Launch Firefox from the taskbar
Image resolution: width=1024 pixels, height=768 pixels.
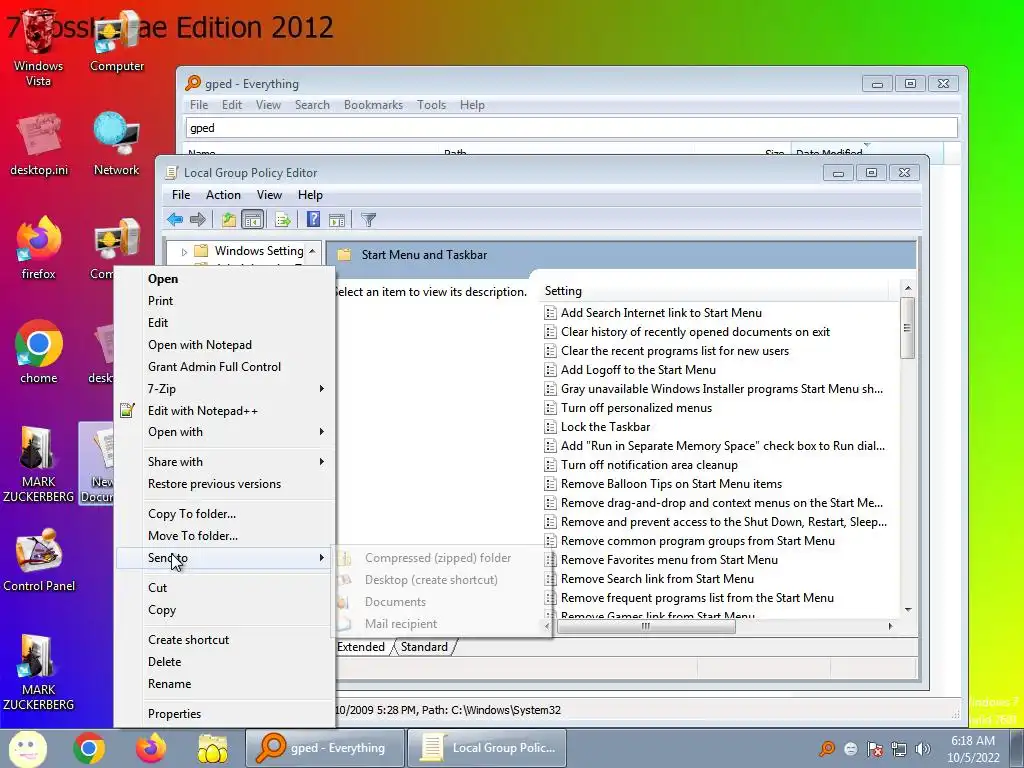[151, 748]
